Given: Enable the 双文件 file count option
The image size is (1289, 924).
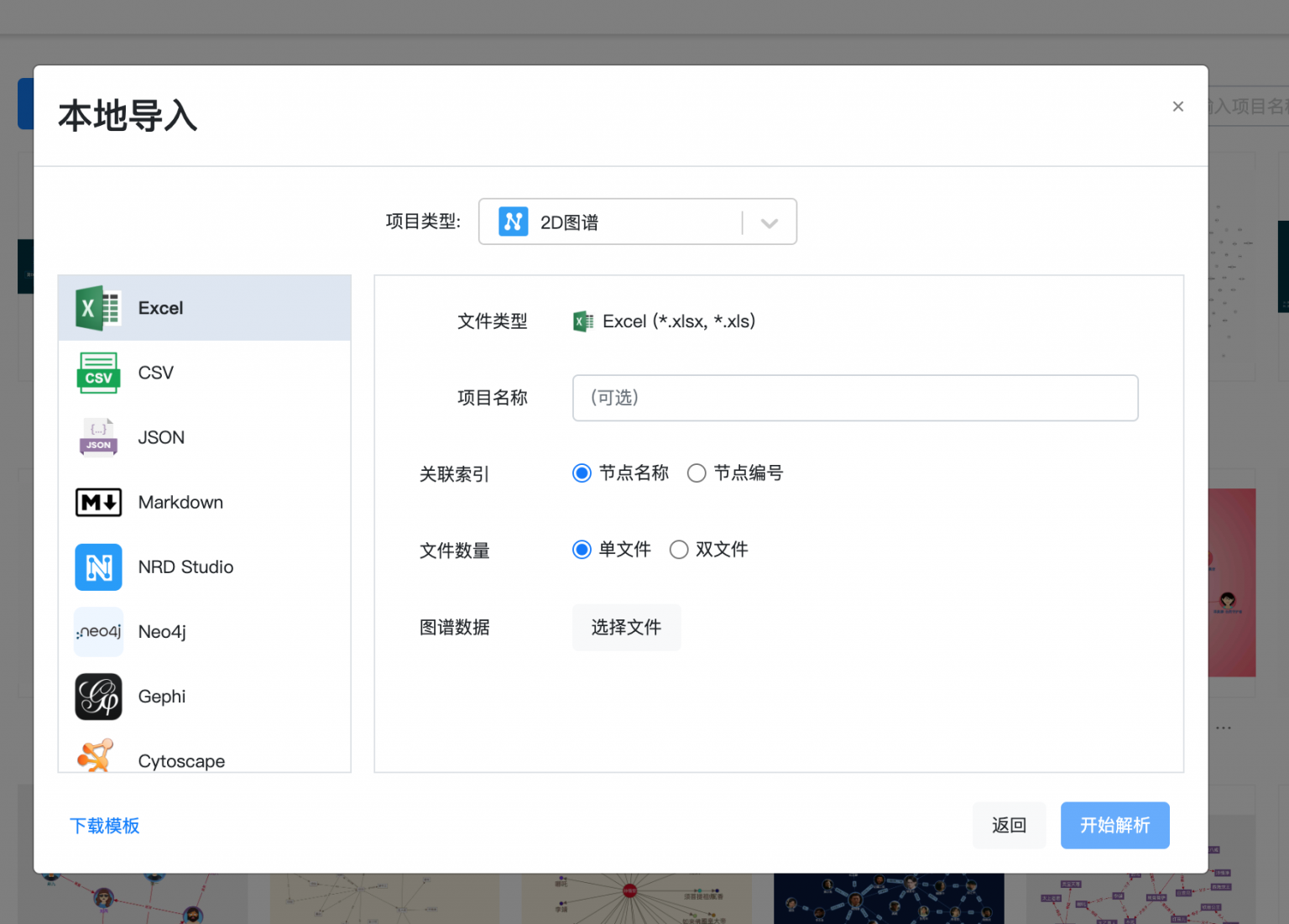Looking at the screenshot, I should click(x=679, y=550).
